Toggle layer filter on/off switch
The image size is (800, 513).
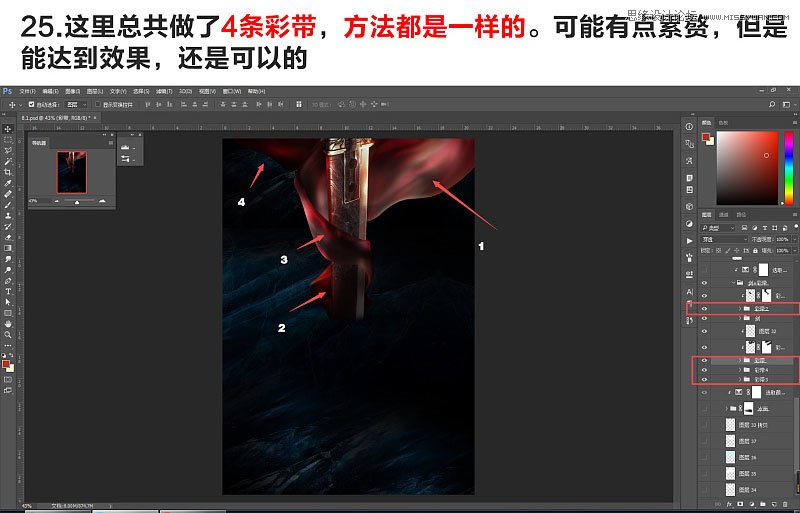pyautogui.click(x=794, y=228)
